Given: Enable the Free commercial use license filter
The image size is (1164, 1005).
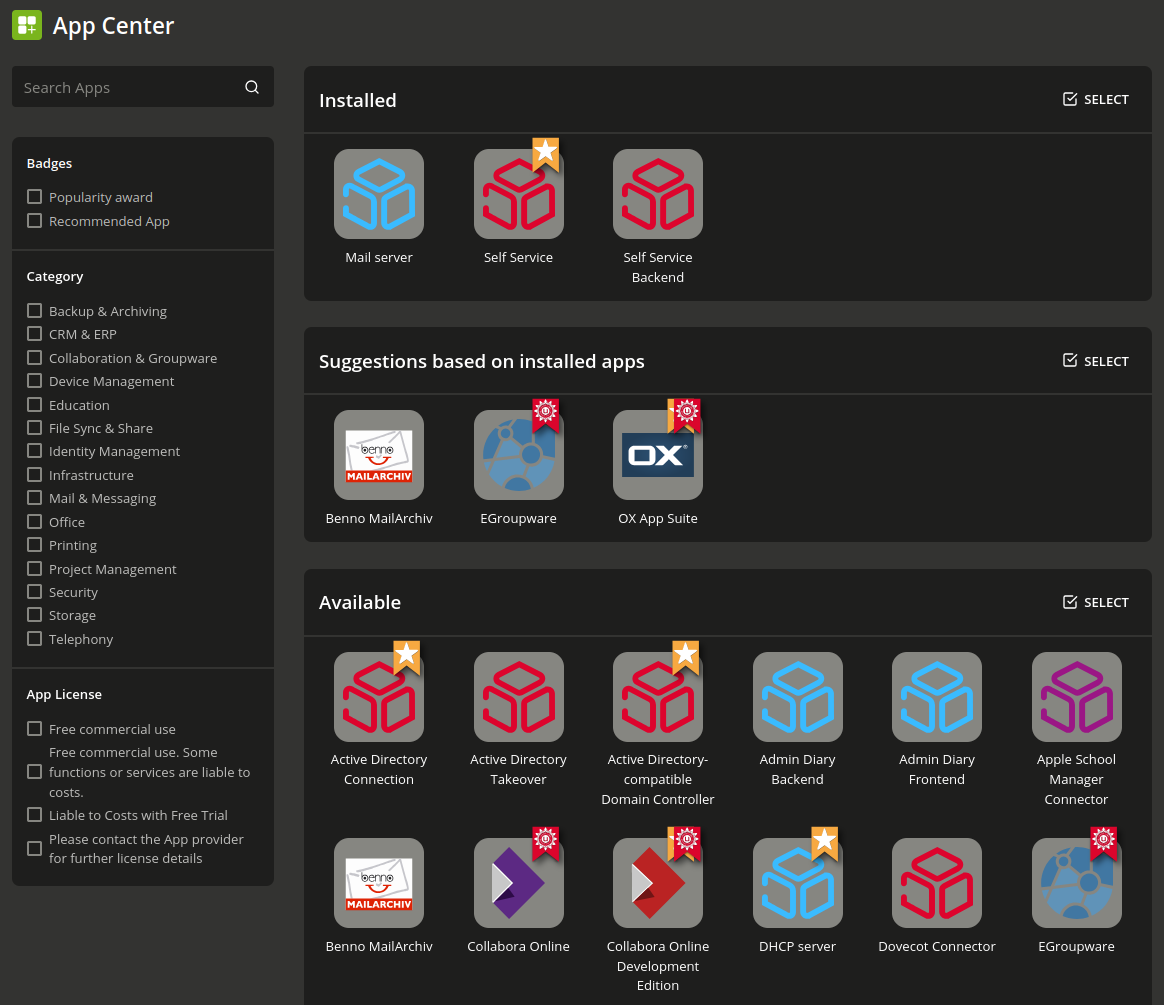Looking at the screenshot, I should click(x=34, y=729).
